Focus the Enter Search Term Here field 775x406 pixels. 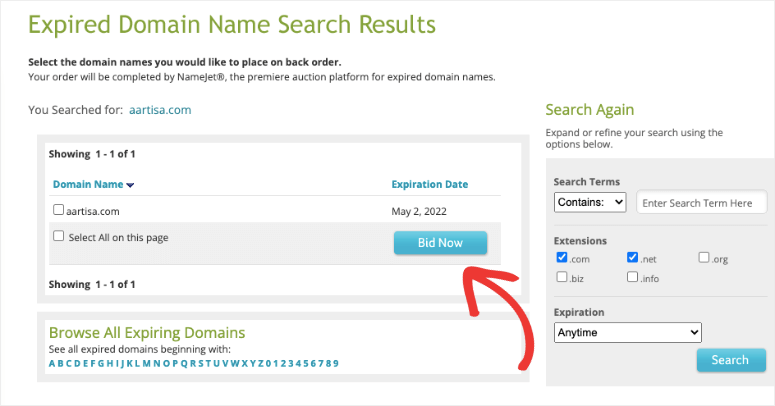click(x=702, y=202)
